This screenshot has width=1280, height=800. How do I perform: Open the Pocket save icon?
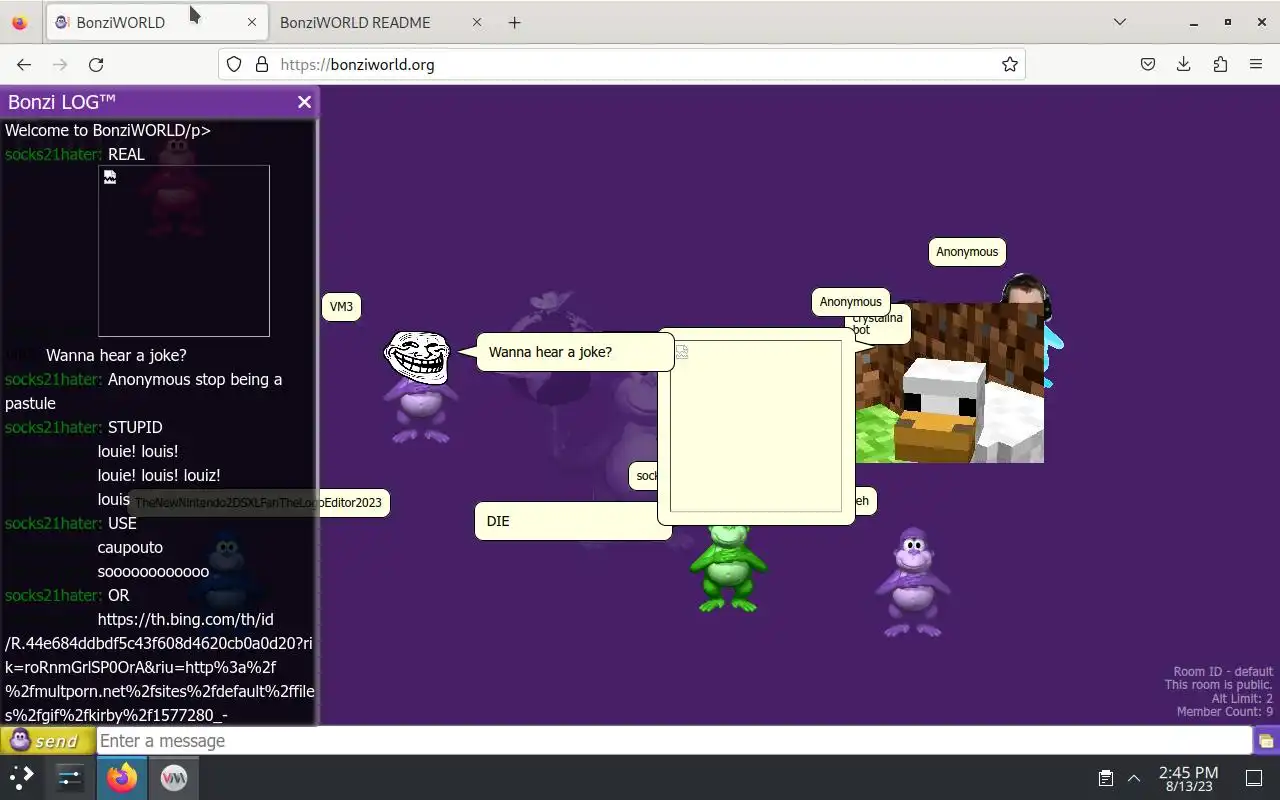[1148, 64]
